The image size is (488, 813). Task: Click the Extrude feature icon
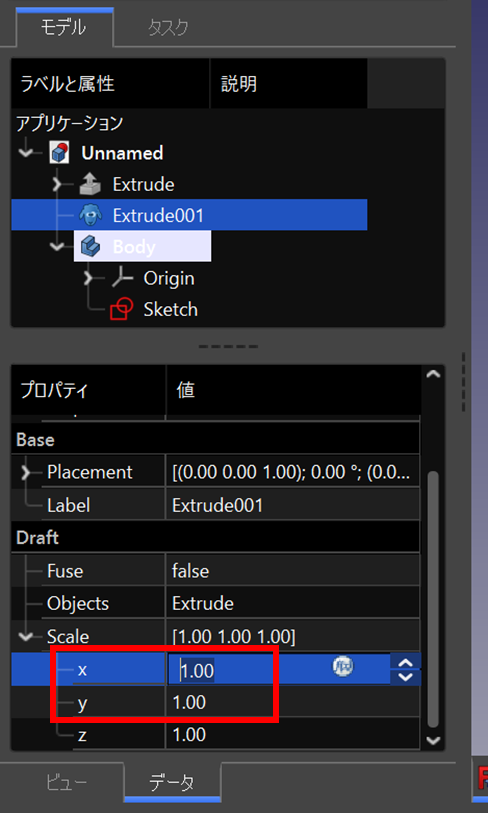89,185
